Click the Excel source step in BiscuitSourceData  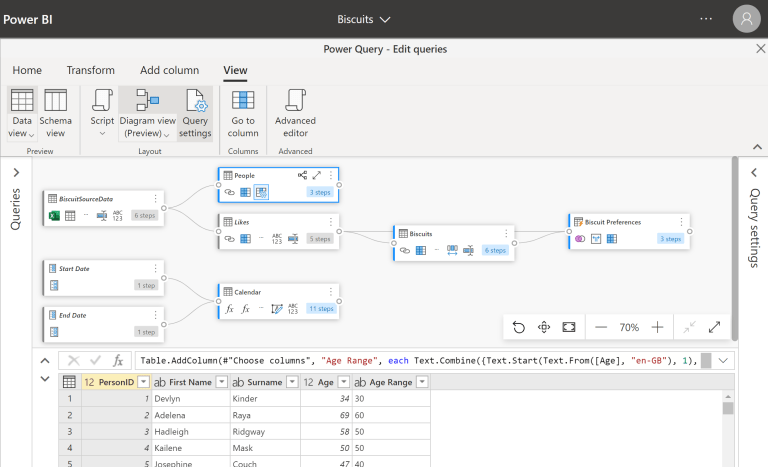(54, 215)
